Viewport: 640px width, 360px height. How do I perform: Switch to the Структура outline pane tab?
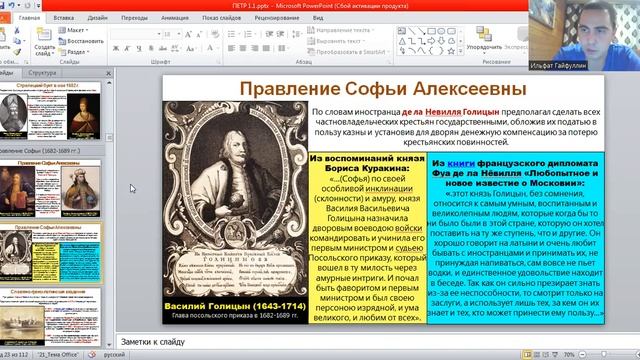pos(42,73)
